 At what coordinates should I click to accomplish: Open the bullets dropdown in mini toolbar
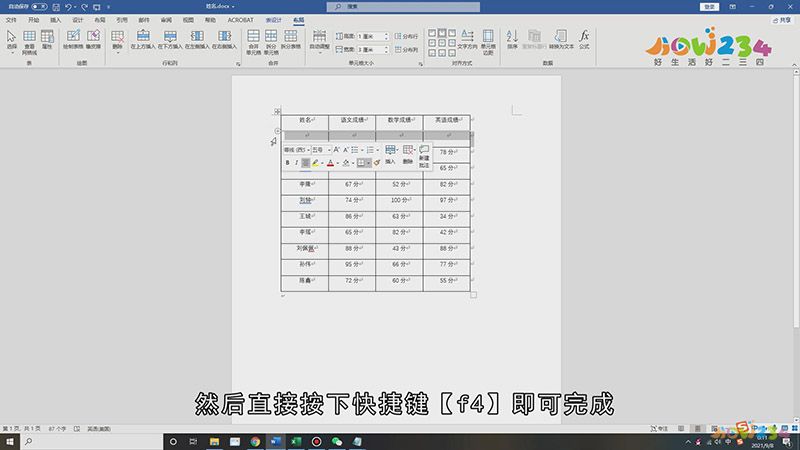[x=362, y=150]
